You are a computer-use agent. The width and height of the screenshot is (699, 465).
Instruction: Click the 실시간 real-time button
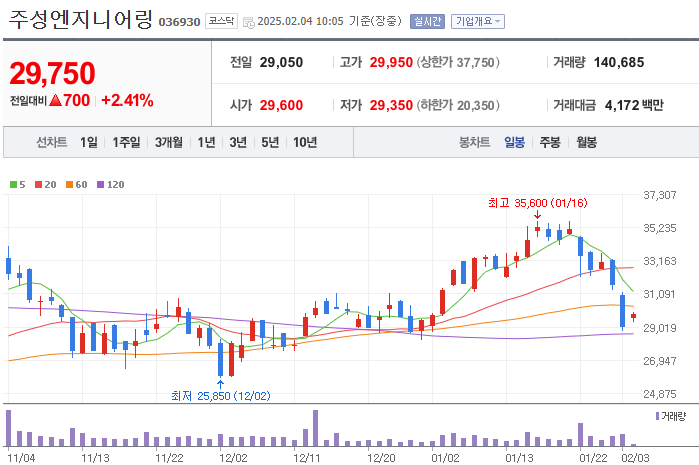coord(427,21)
